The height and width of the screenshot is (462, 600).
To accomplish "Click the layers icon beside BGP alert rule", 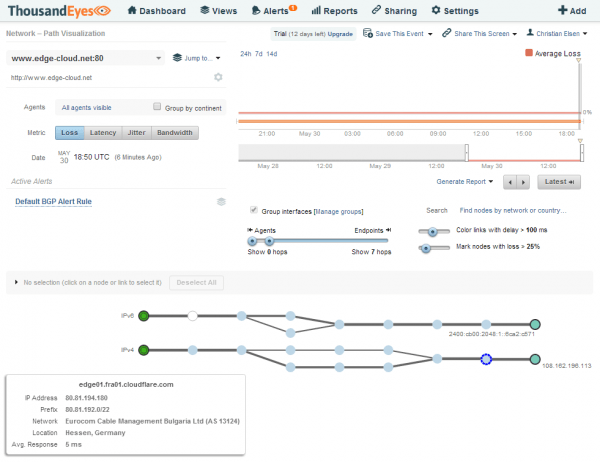I will pos(221,202).
